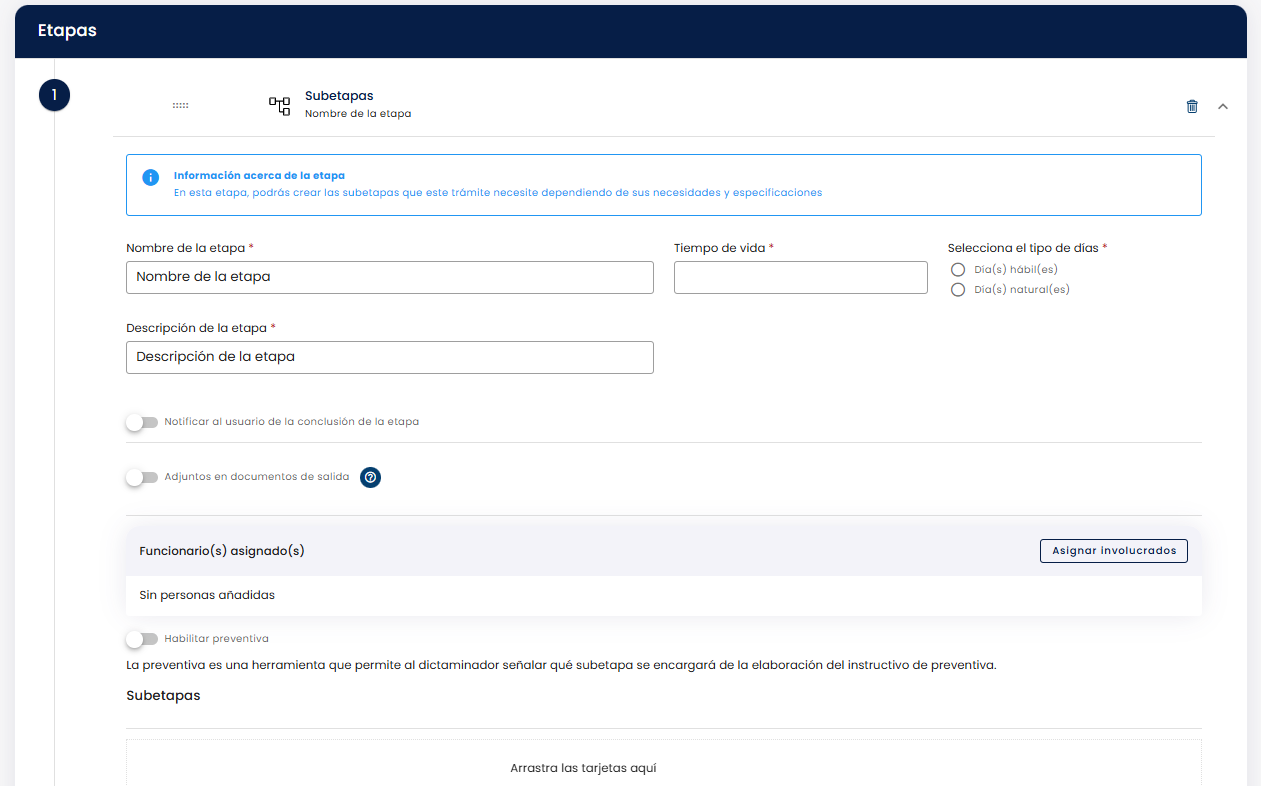Toggle Notificar al usuario de la conclusión

[x=142, y=422]
